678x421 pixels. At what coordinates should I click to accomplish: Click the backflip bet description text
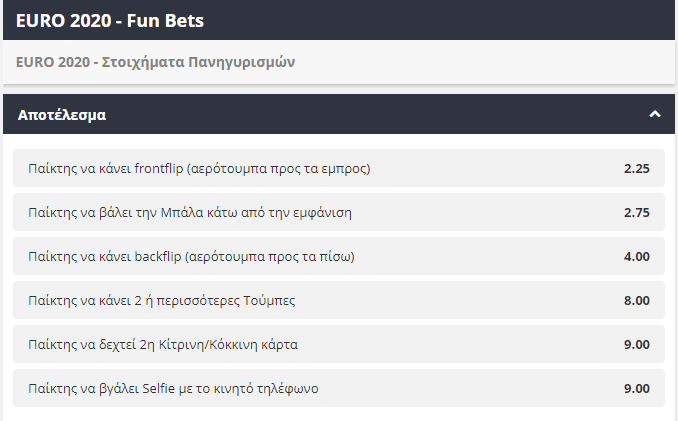192,256
